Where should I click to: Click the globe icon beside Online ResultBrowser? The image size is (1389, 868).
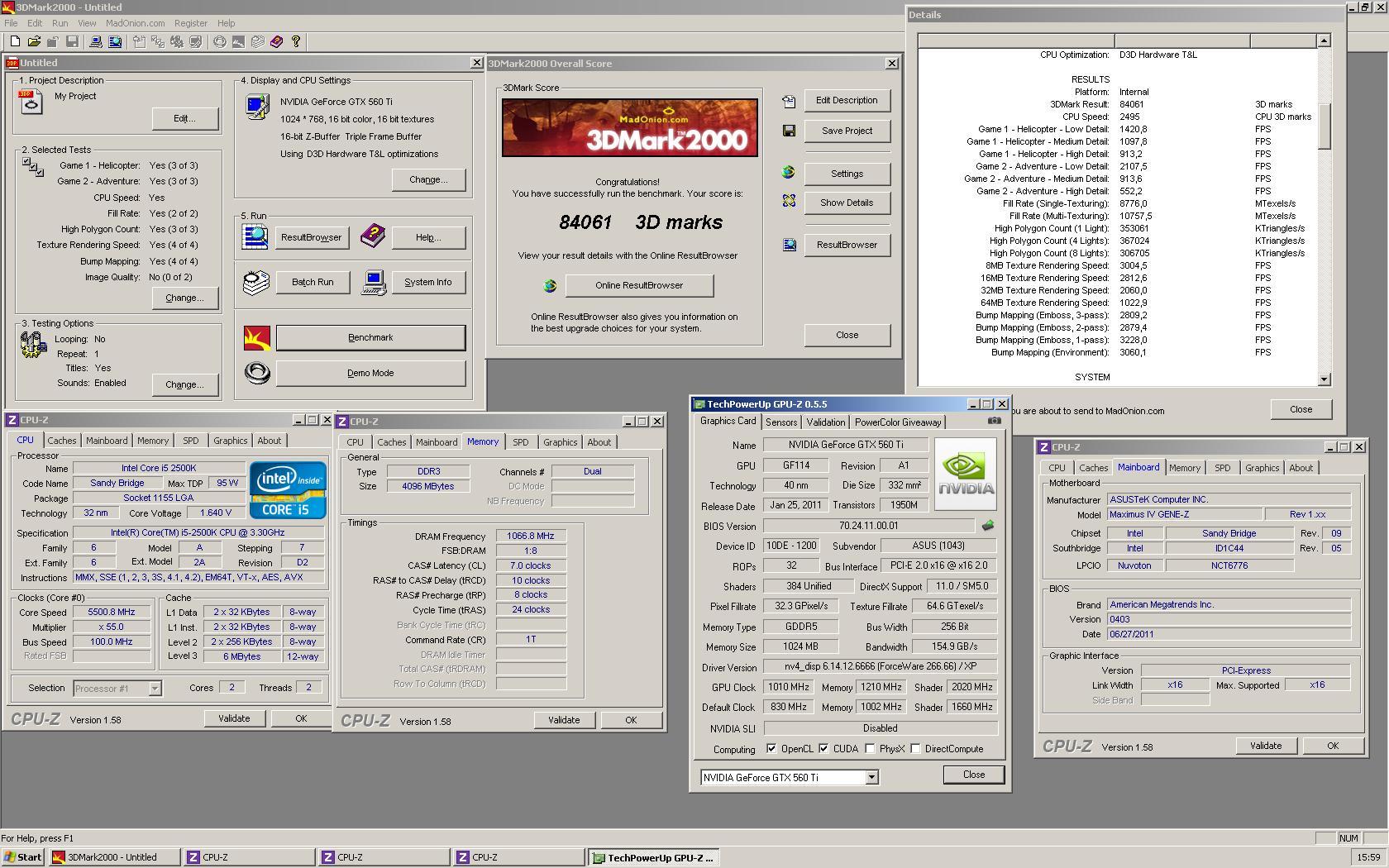pos(550,286)
